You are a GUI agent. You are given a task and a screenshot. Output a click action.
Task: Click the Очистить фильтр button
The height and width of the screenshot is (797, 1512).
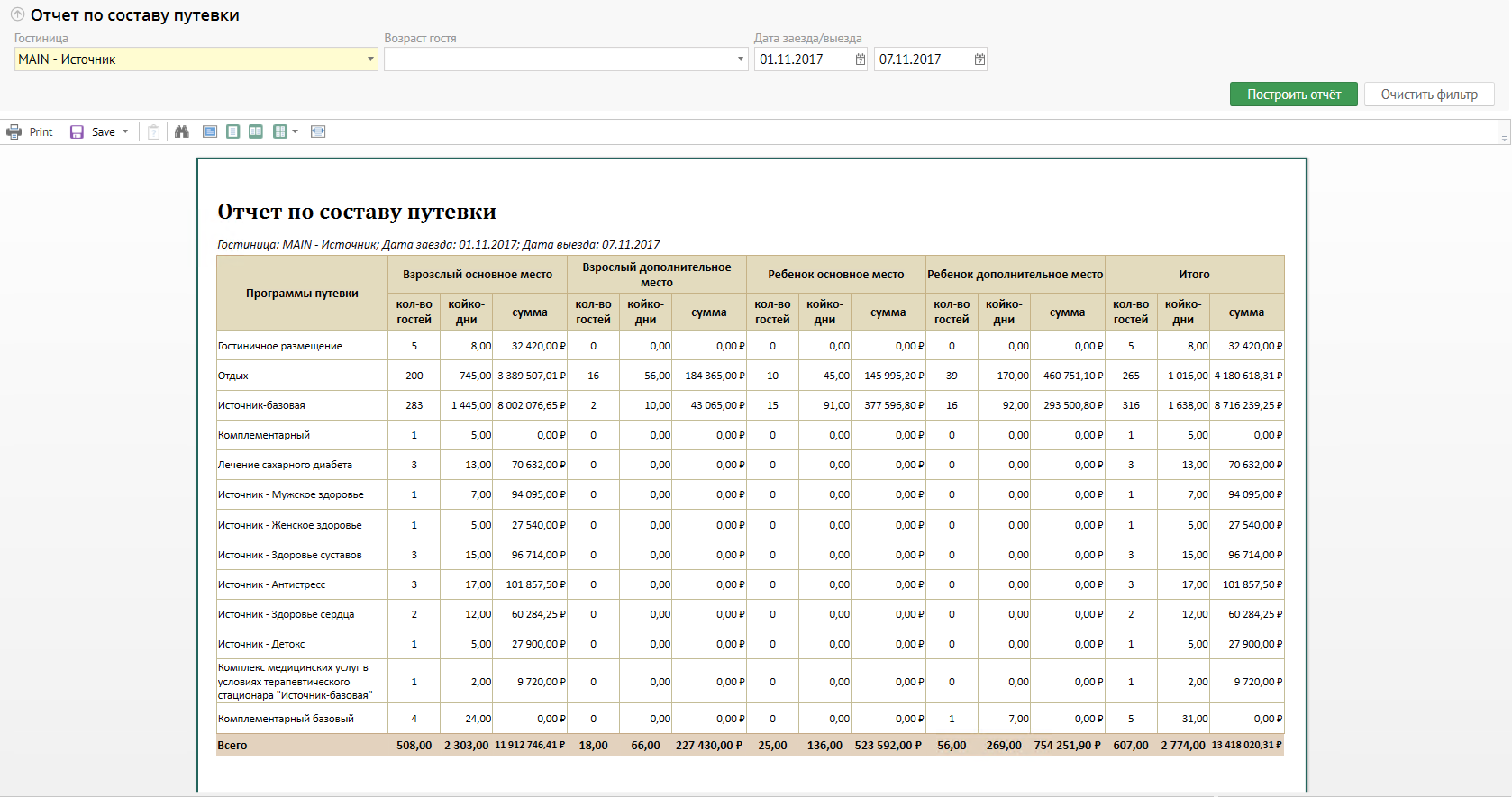coord(1428,95)
